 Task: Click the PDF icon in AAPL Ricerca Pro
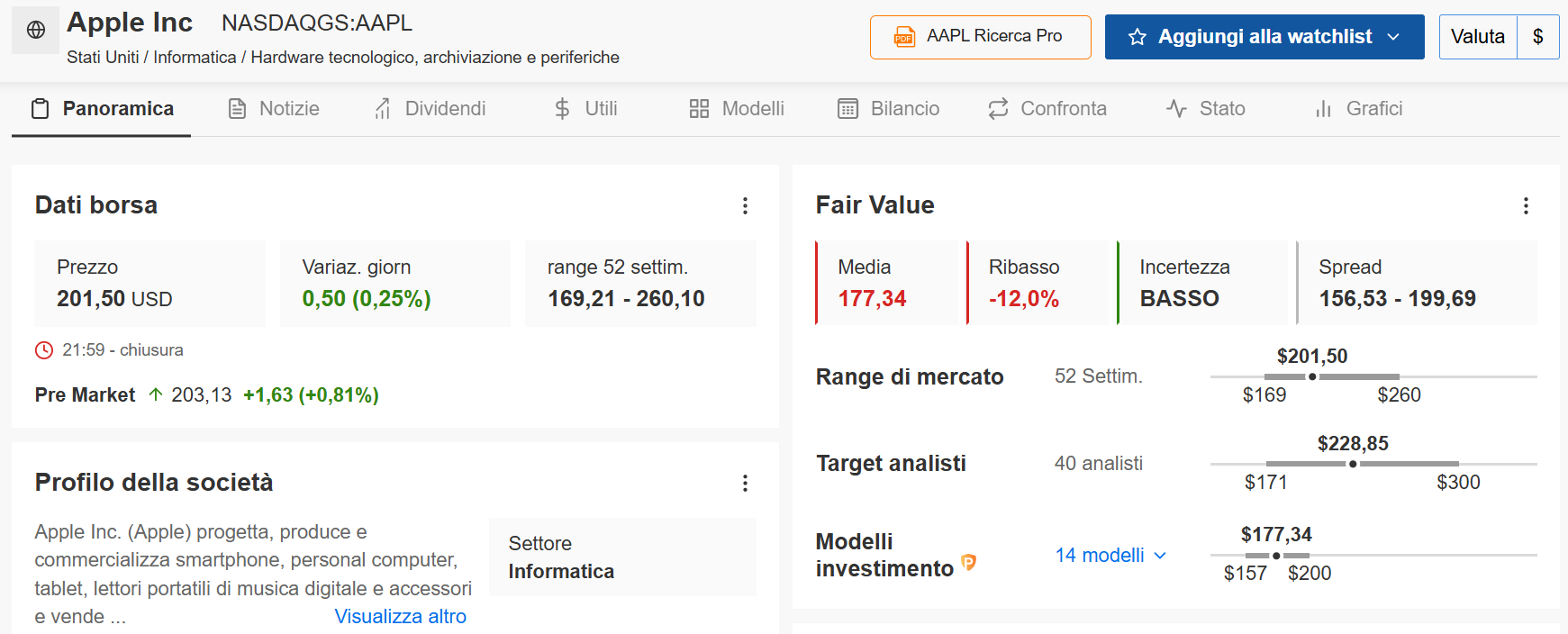[x=904, y=37]
